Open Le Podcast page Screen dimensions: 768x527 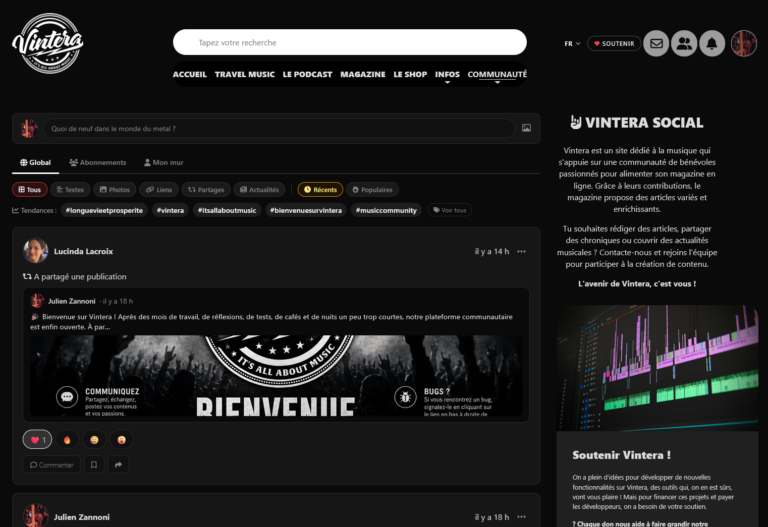tap(307, 74)
